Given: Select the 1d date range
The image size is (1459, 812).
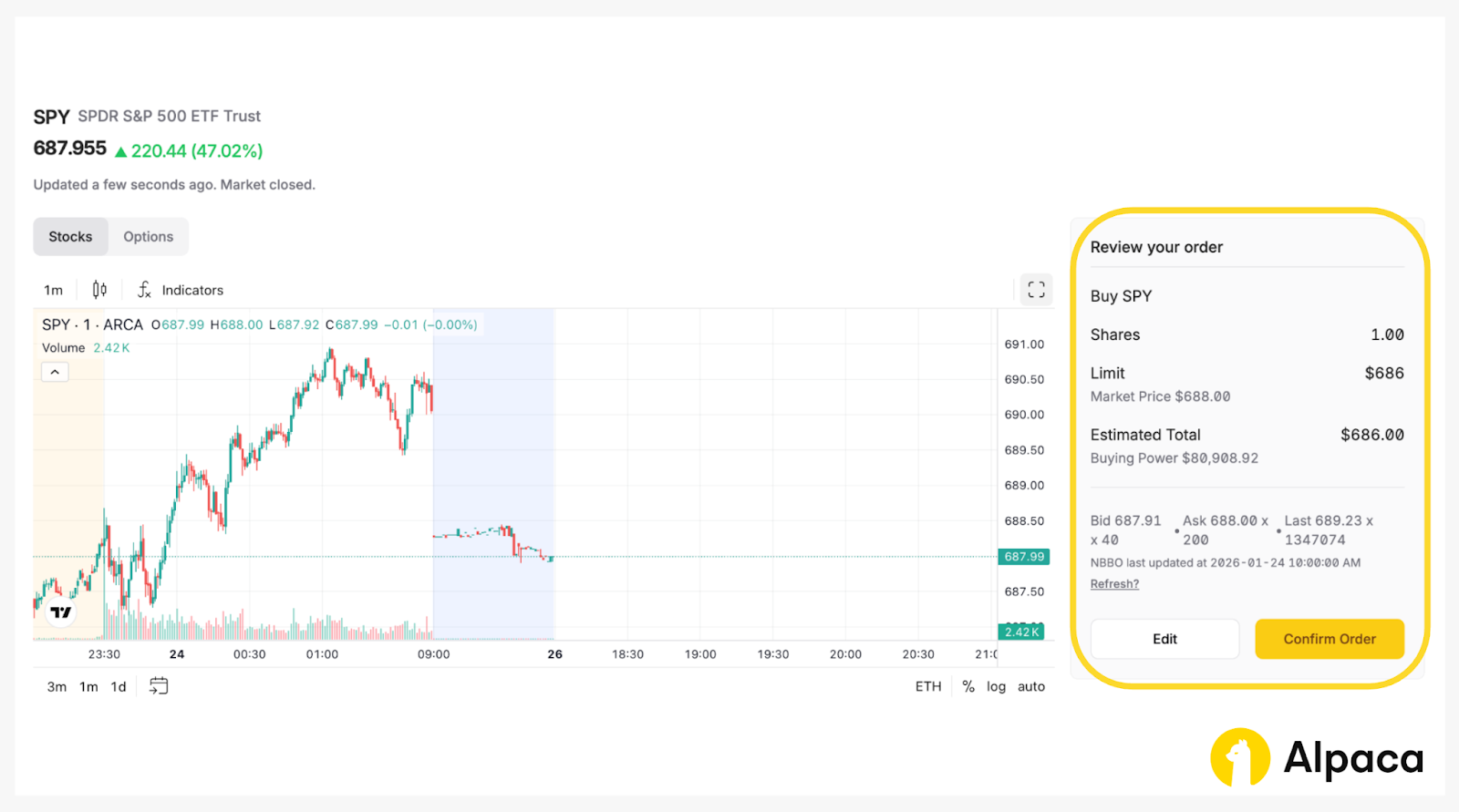Looking at the screenshot, I should point(119,686).
